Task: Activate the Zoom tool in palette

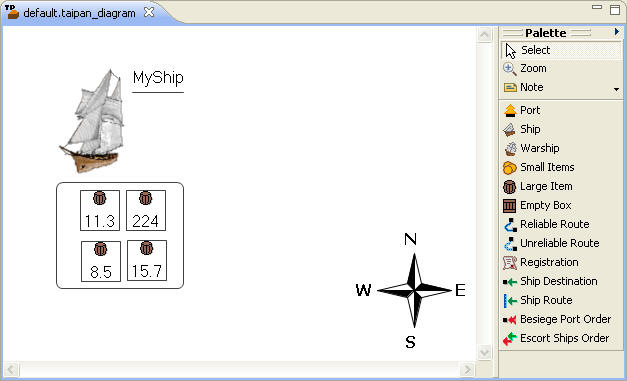Action: (x=560, y=68)
